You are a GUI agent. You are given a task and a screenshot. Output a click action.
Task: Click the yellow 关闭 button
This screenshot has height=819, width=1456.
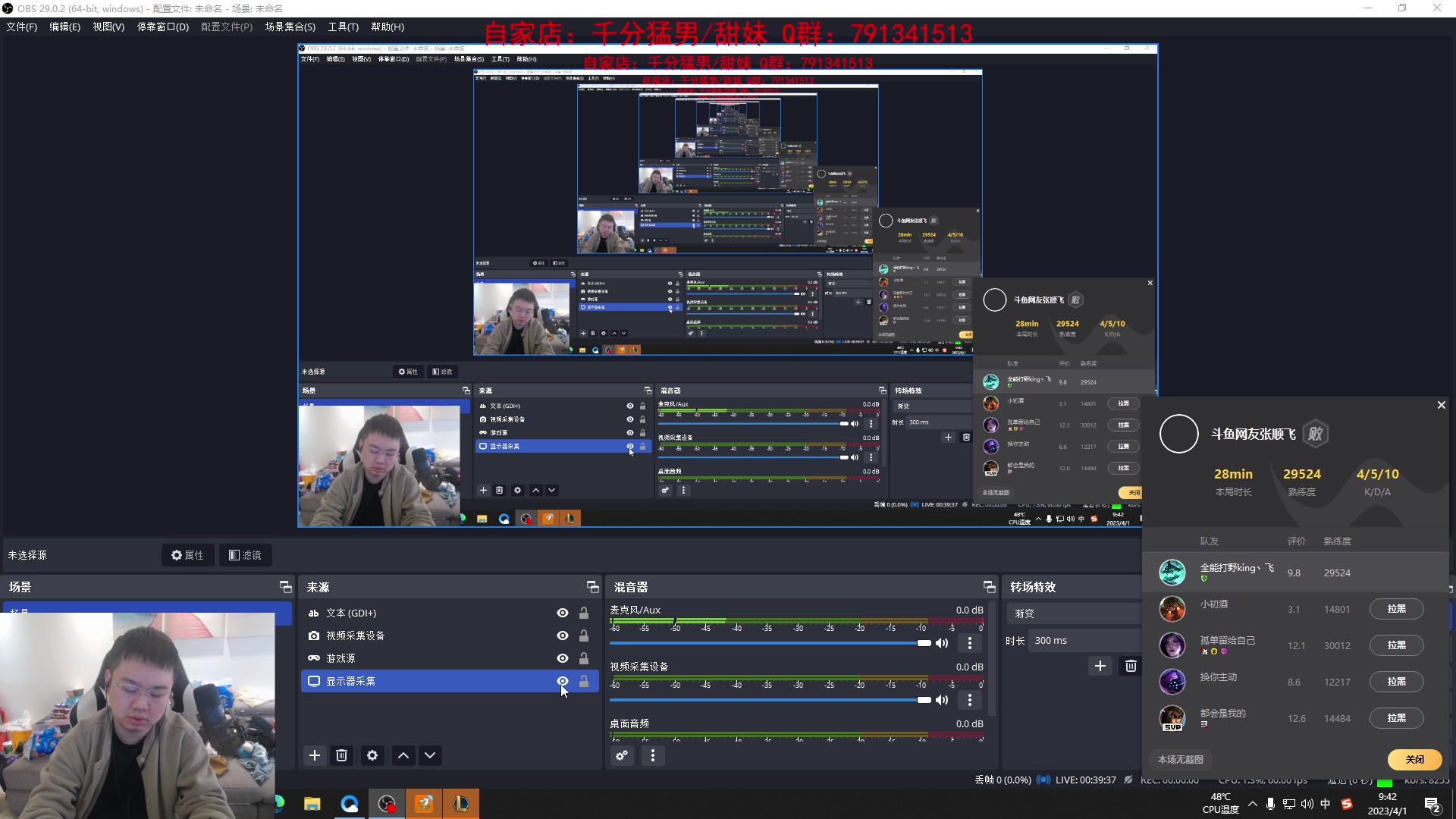pos(1415,759)
